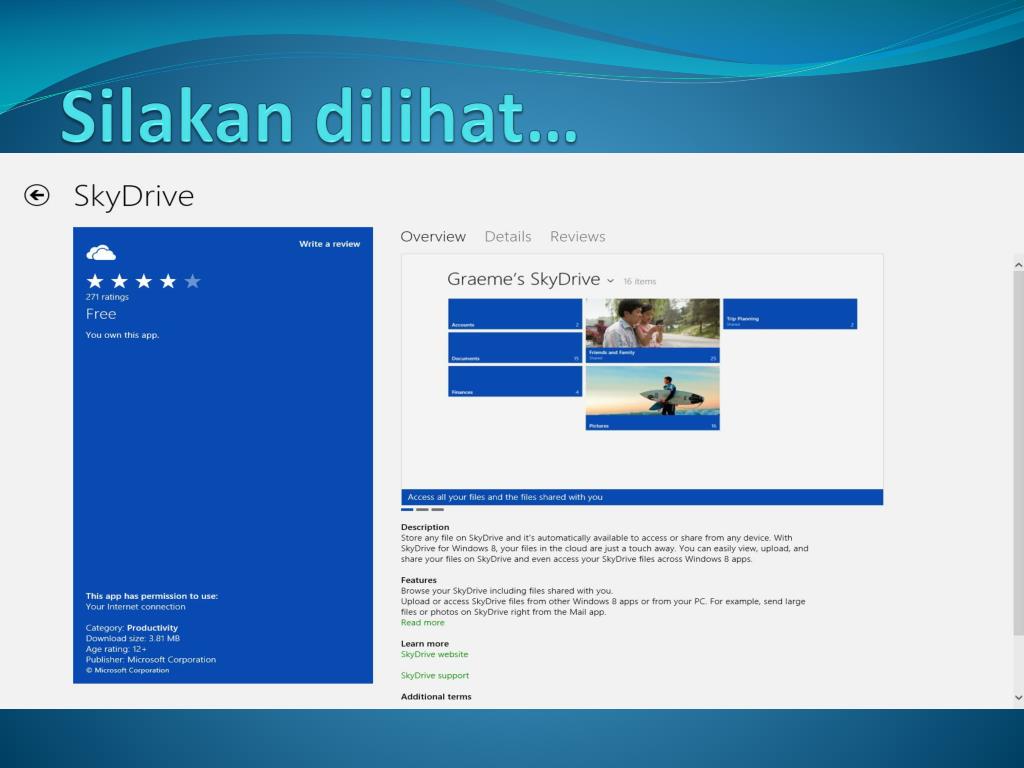Image resolution: width=1024 pixels, height=768 pixels.
Task: Expand the Graeme's SkyDrive dropdown chevron
Action: point(610,281)
